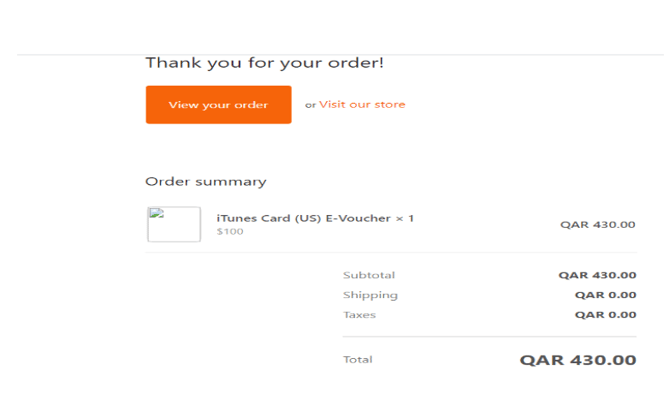
Task: Click the divider line below the product row
Action: pyautogui.click(x=390, y=253)
